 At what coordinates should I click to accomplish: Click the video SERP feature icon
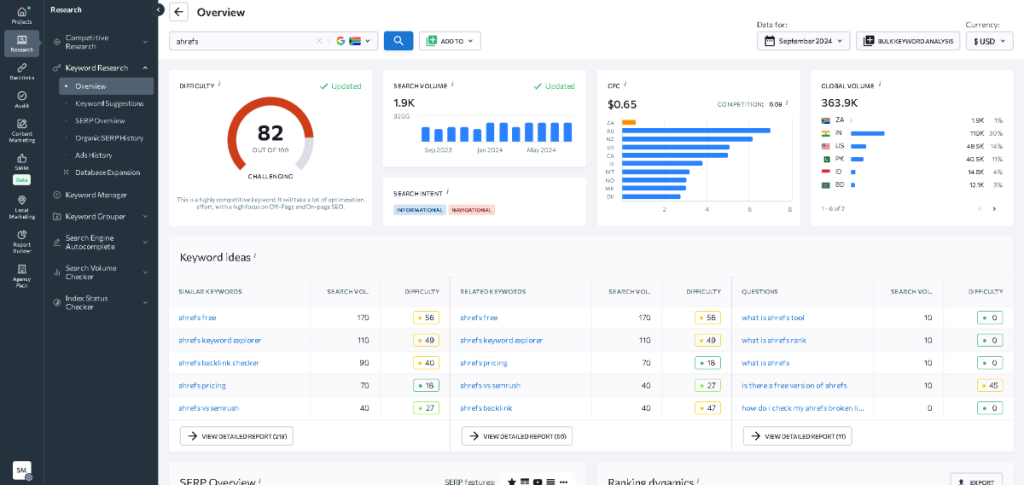pos(537,482)
